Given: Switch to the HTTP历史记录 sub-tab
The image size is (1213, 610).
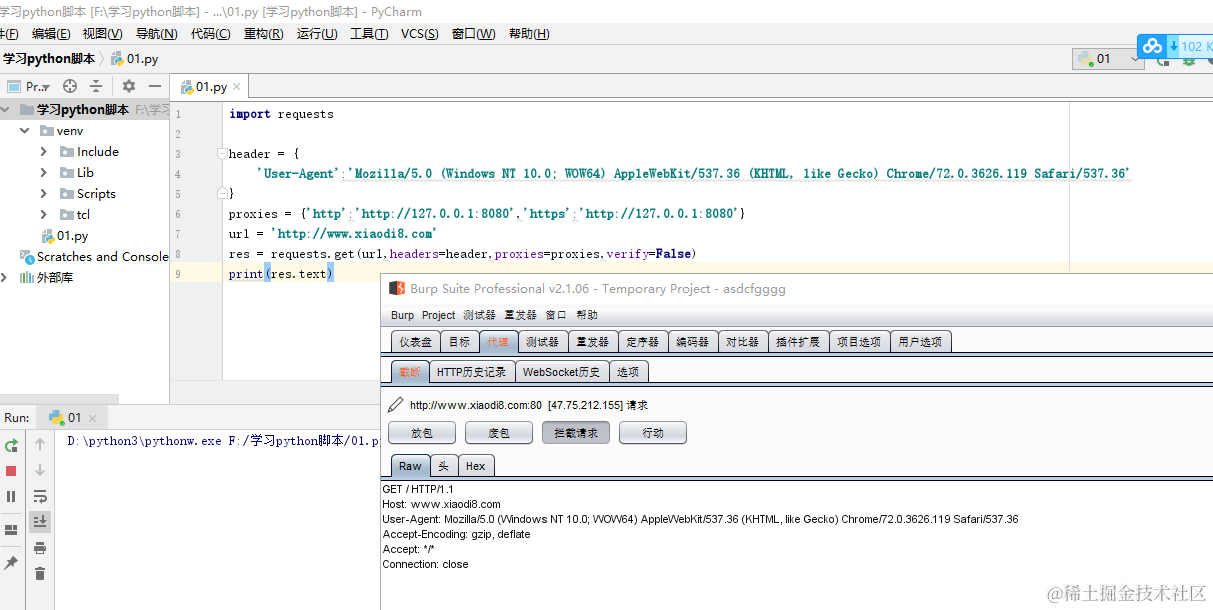Looking at the screenshot, I should (x=472, y=372).
